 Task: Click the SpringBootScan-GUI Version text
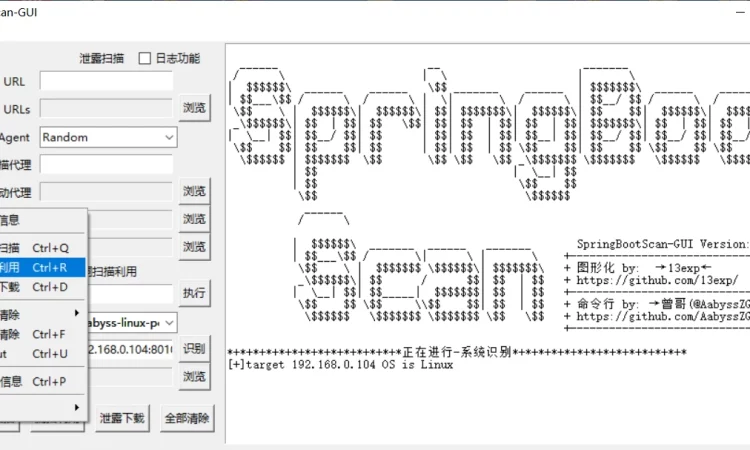(662, 244)
